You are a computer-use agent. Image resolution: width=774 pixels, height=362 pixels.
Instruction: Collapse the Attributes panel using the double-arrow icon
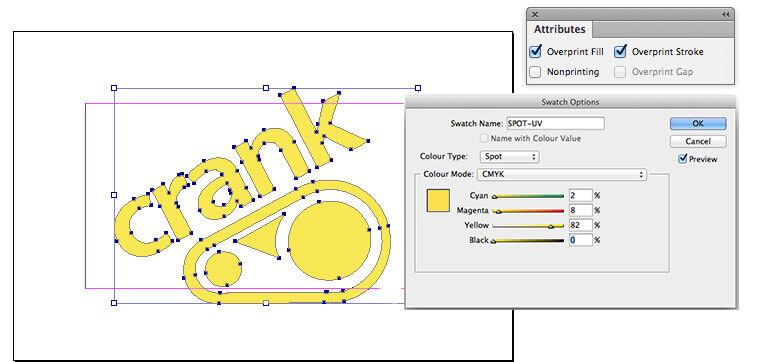coord(725,15)
